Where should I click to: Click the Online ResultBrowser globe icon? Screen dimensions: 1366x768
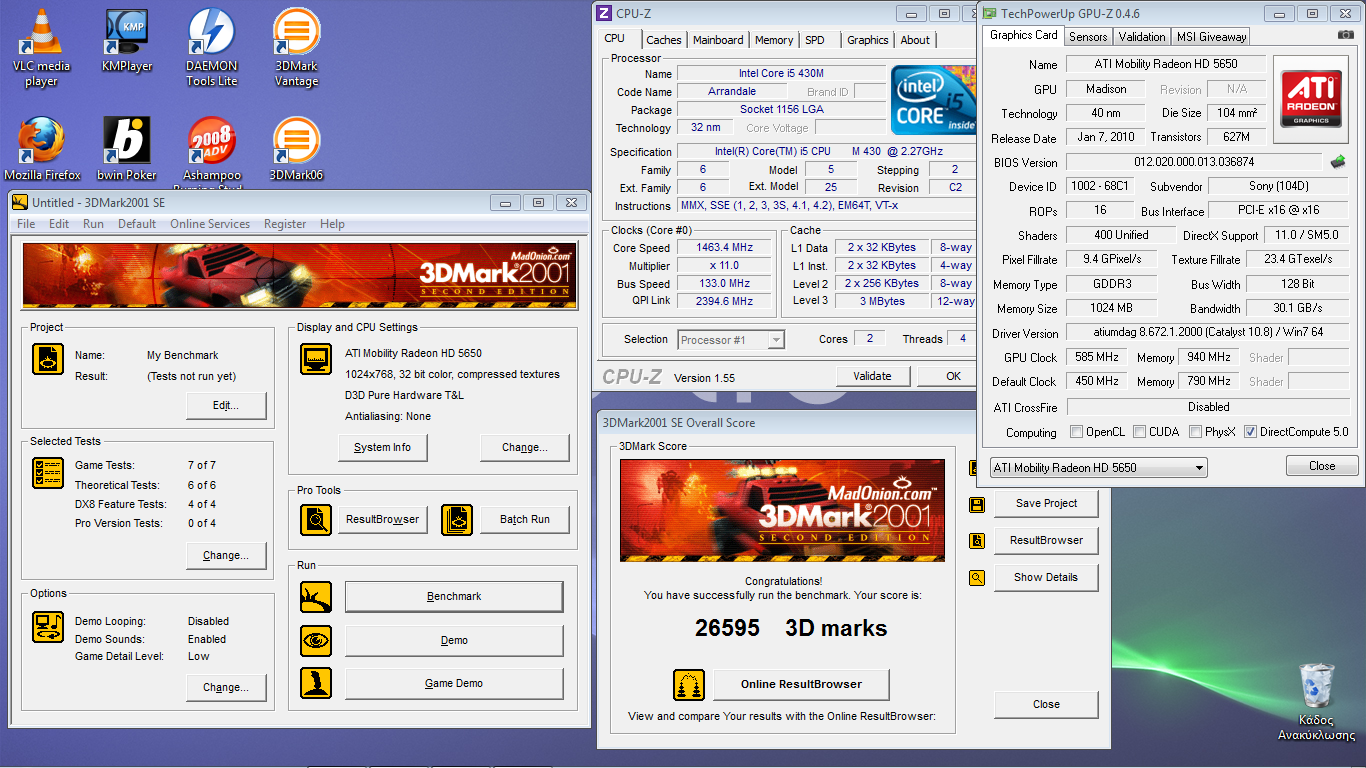[688, 685]
